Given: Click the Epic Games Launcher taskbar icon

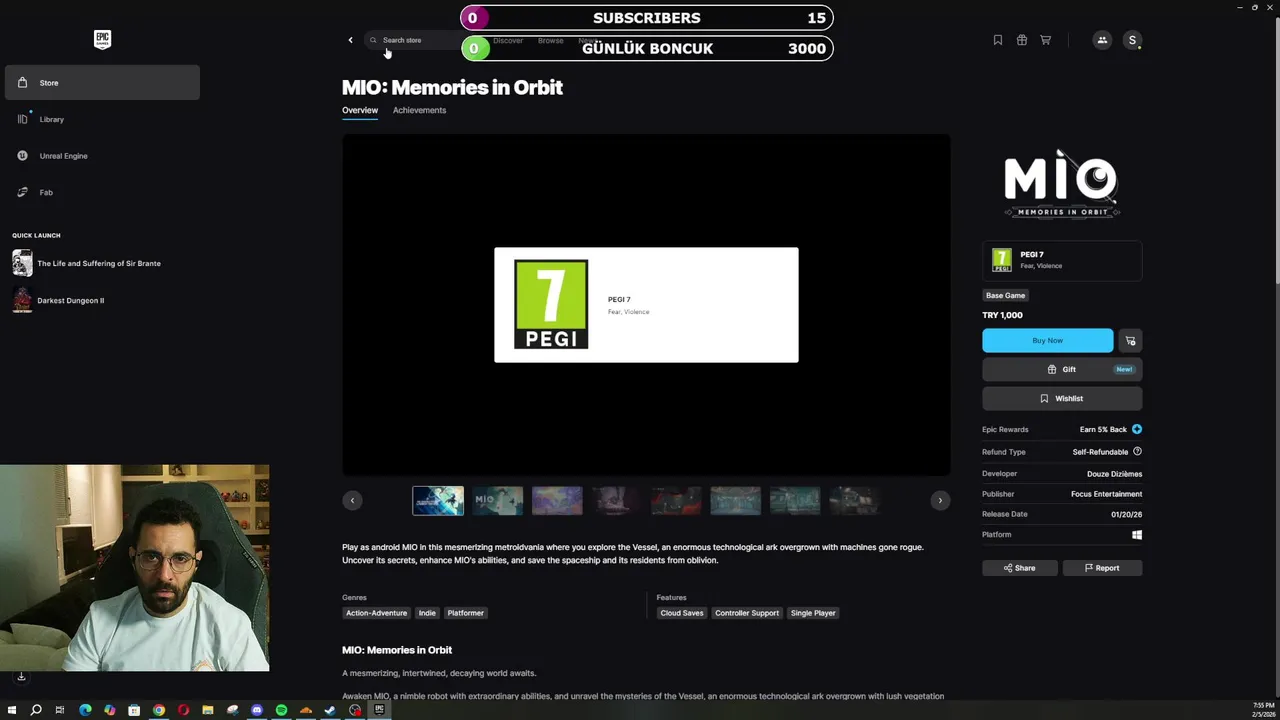Looking at the screenshot, I should (x=379, y=710).
